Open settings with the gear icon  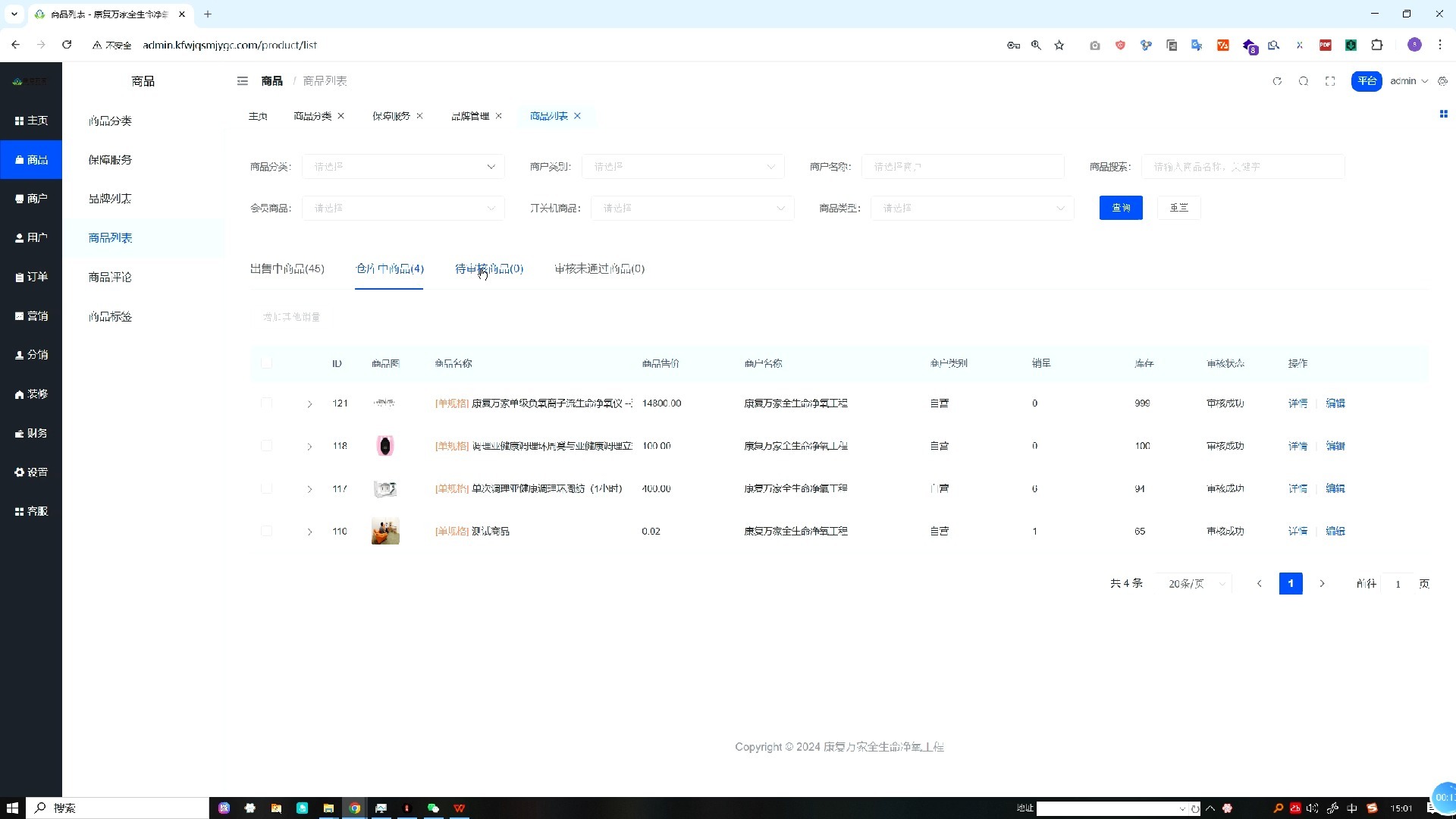click(x=1443, y=81)
